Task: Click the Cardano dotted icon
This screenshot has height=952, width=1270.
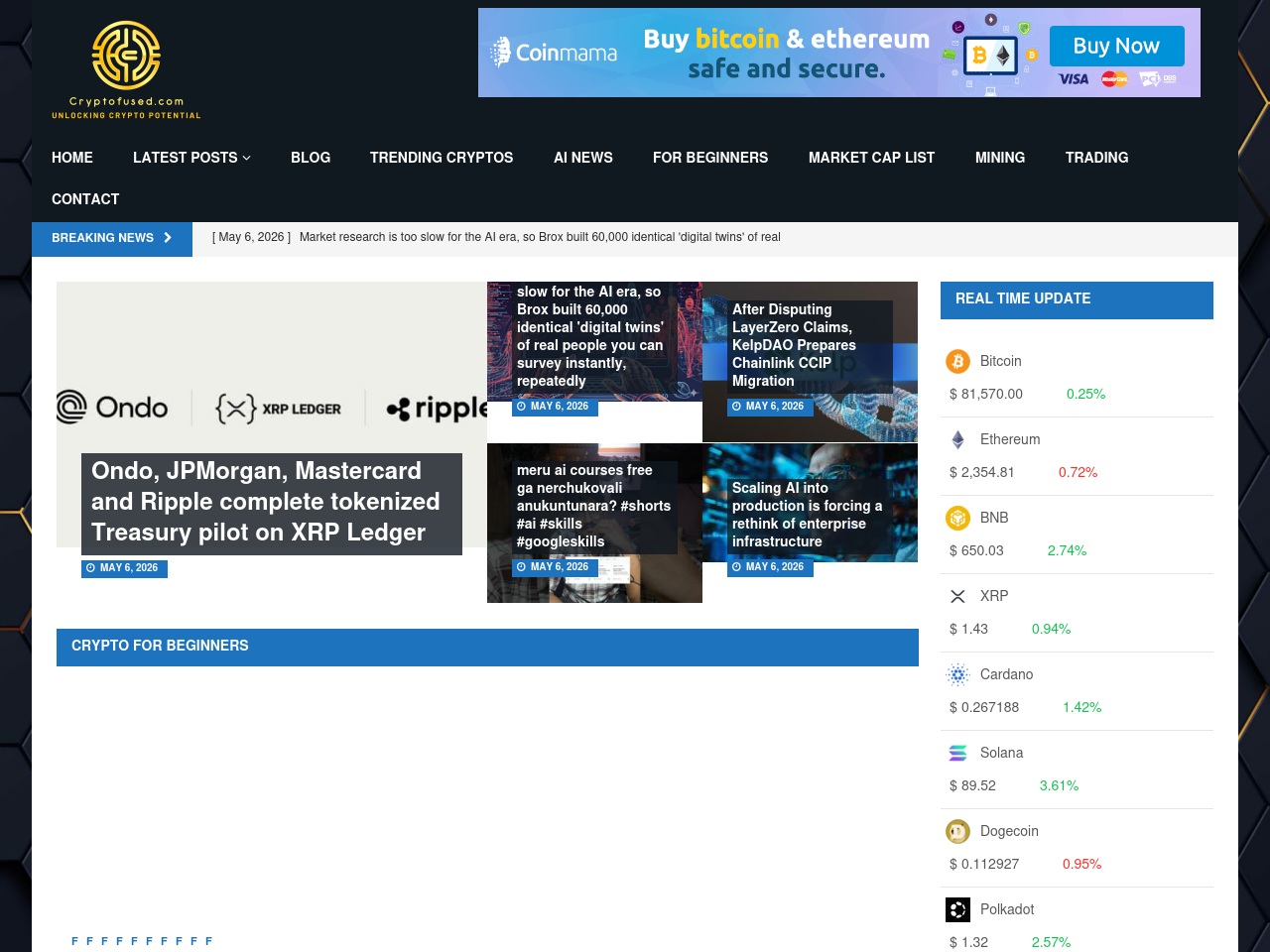Action: (957, 675)
